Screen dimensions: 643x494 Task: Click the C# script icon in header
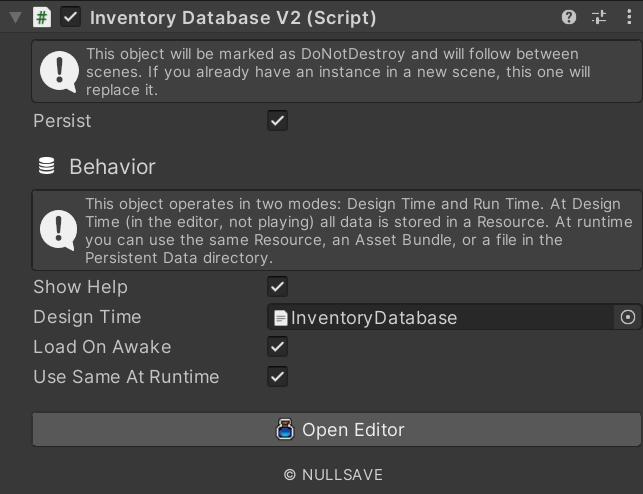[42, 17]
